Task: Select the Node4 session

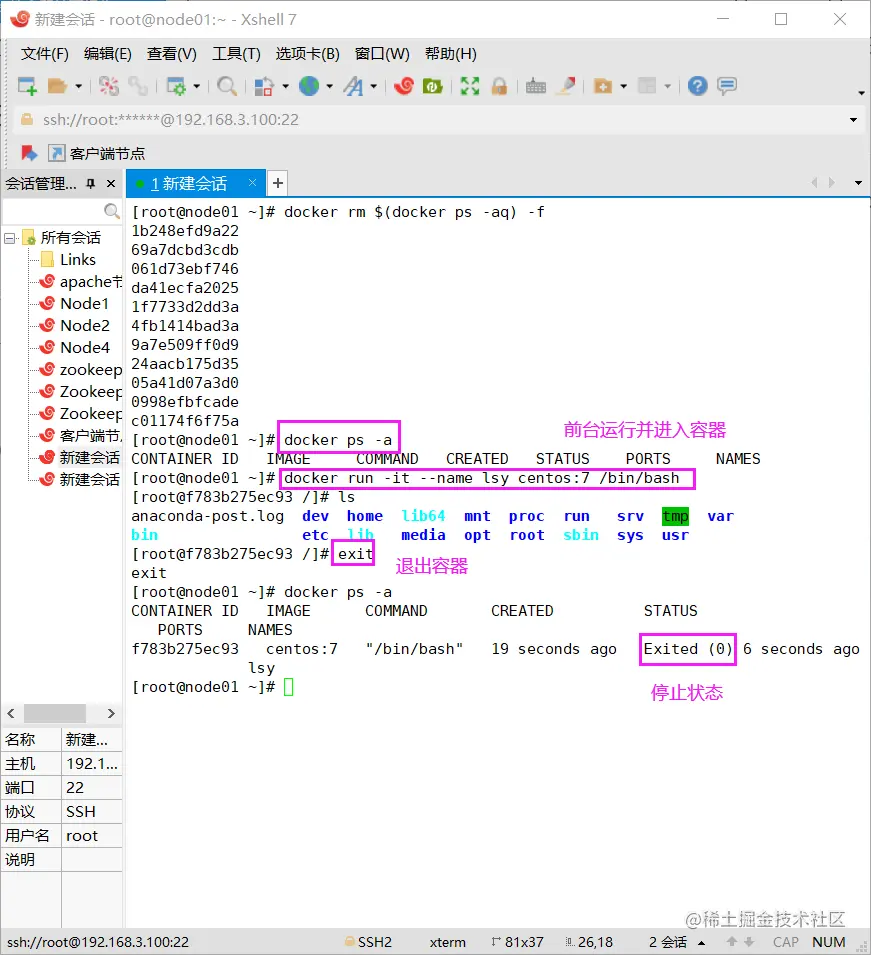Action: (85, 348)
